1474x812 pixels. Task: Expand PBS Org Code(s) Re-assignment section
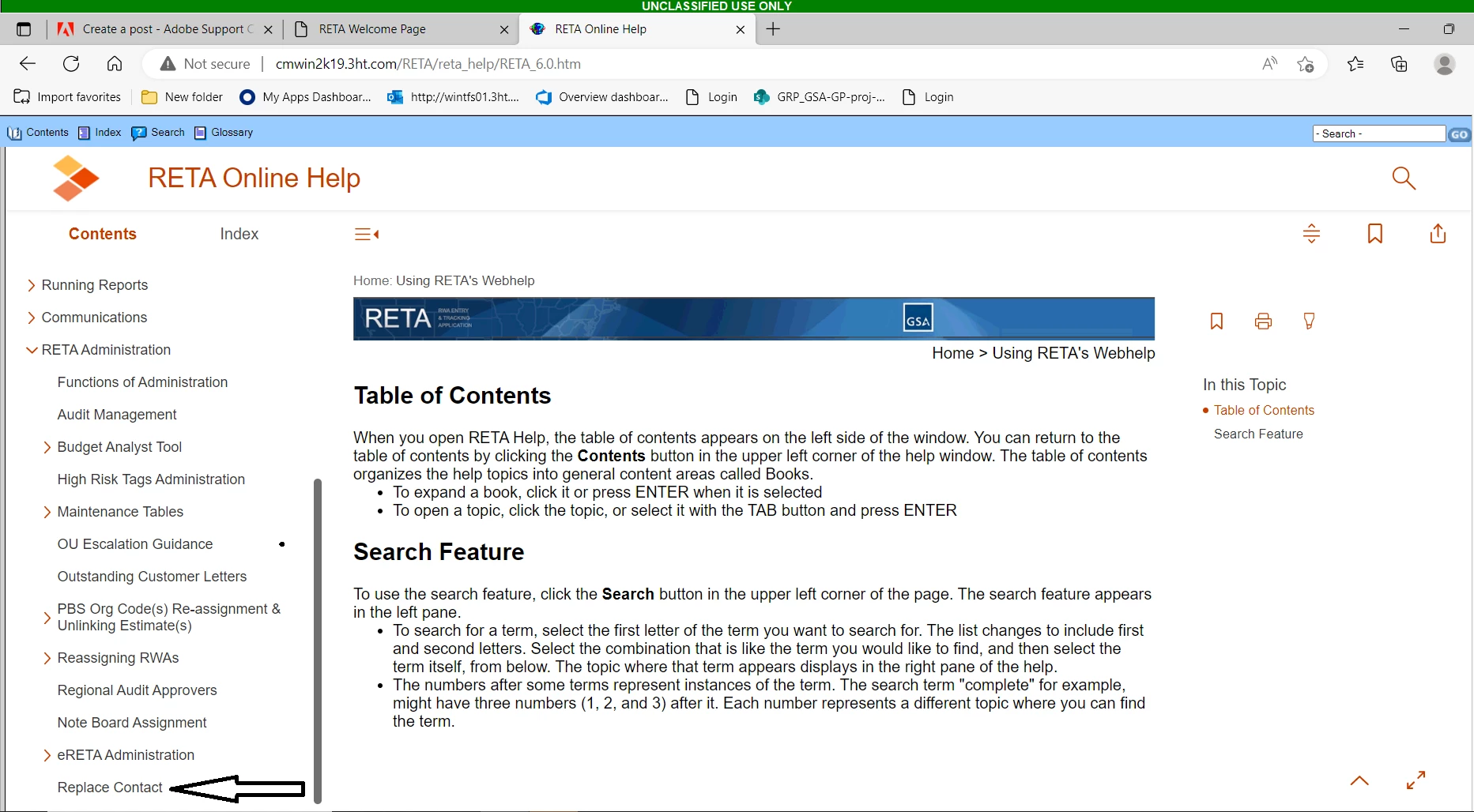47,618
